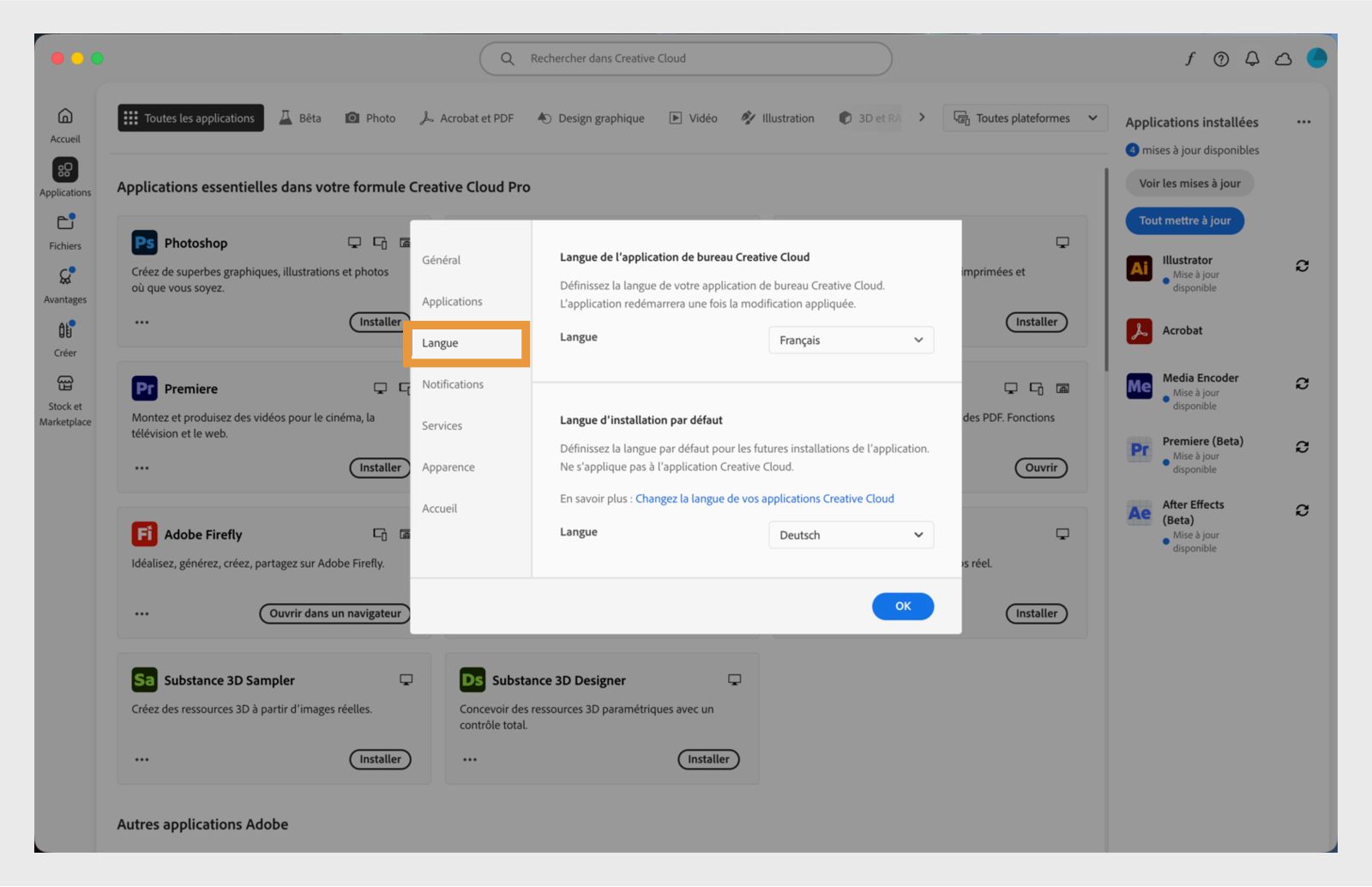Open the cloud sync status icon
1372x887 pixels.
point(1284,58)
